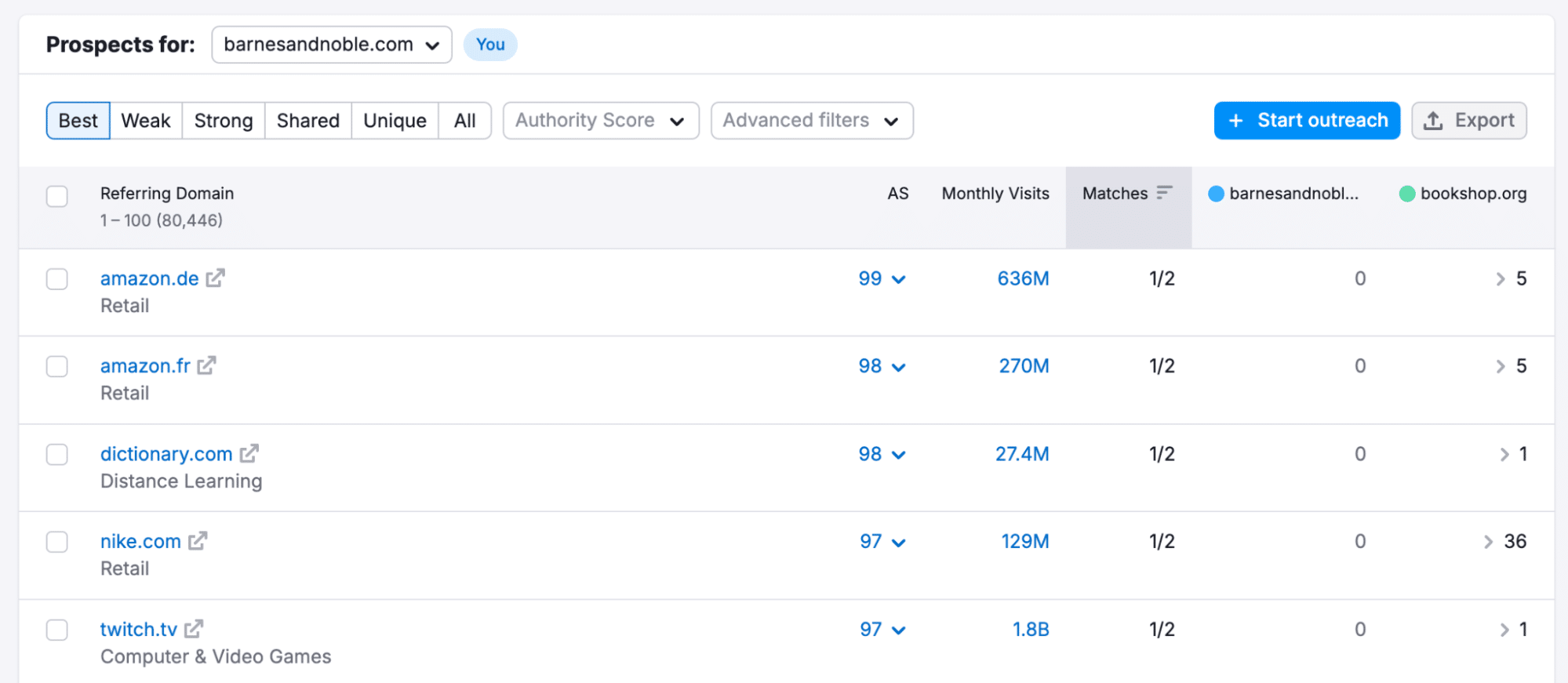Screen dimensions: 1568x683
Task: Click the 1/2 matches value for nike.com
Action: [1162, 542]
